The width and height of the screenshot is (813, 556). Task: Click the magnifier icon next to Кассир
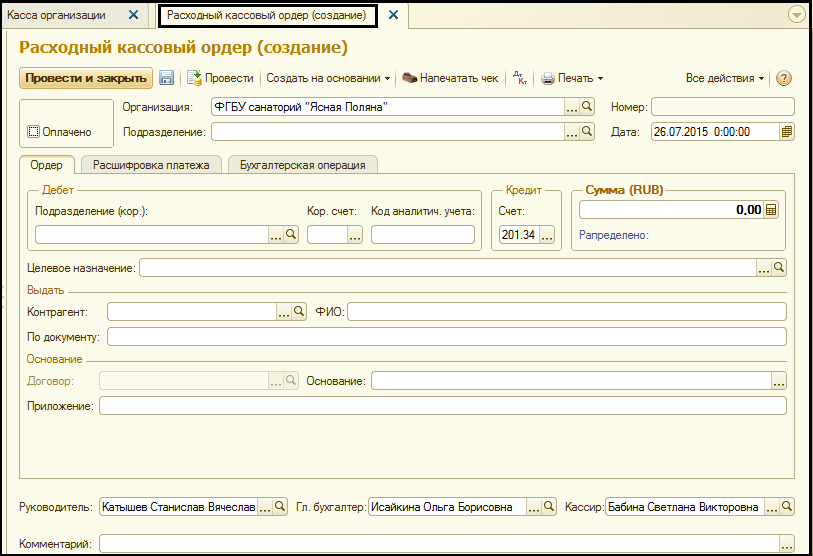click(x=787, y=507)
